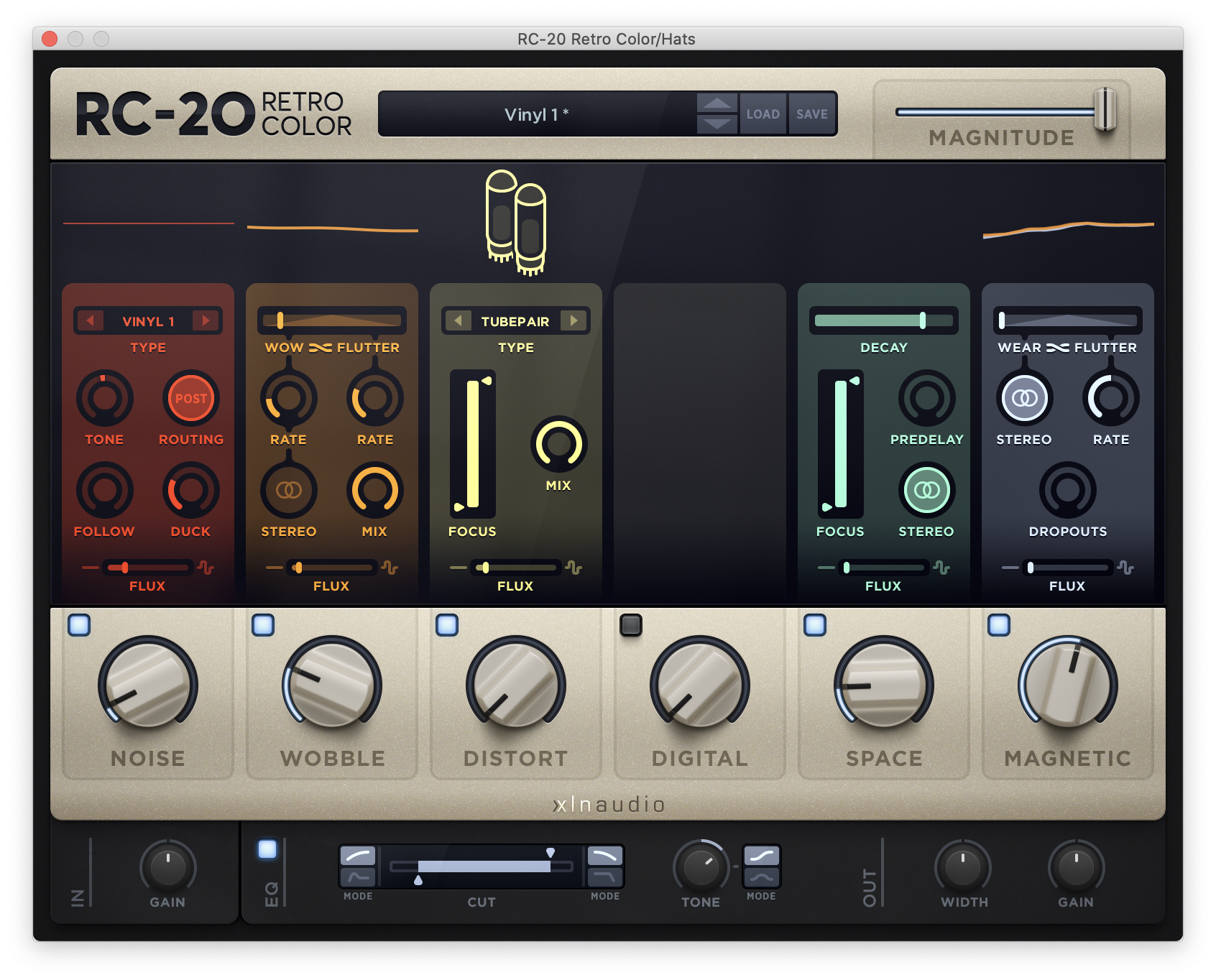Image resolution: width=1216 pixels, height=980 pixels.
Task: Click the EQ Cut range slider bar
Action: coord(482,866)
